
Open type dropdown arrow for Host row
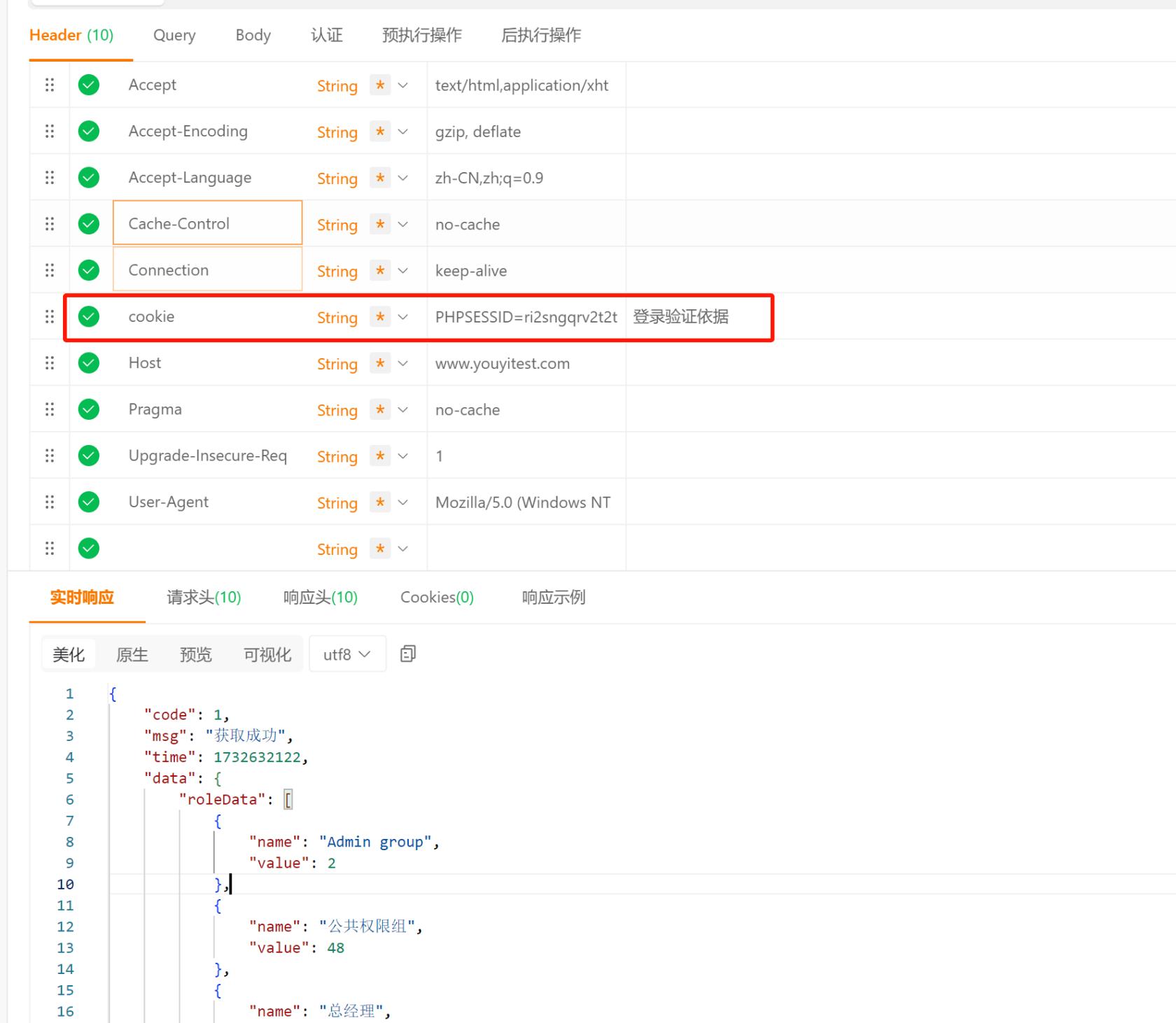[403, 363]
